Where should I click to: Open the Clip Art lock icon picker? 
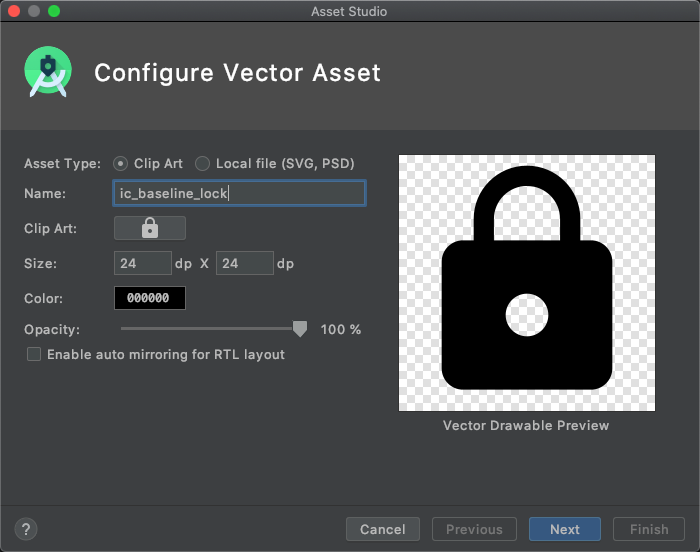[150, 229]
